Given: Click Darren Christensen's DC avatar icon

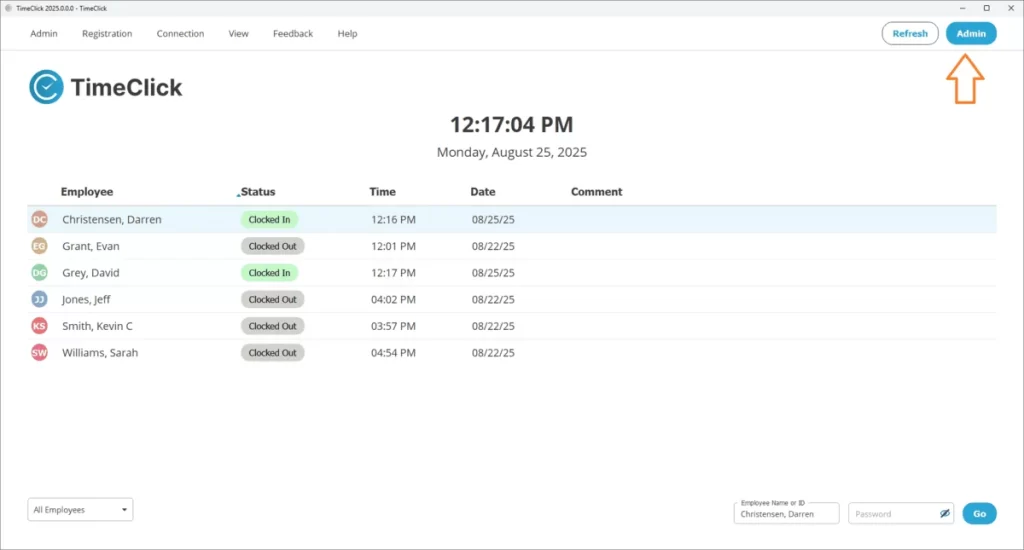Looking at the screenshot, I should (39, 219).
